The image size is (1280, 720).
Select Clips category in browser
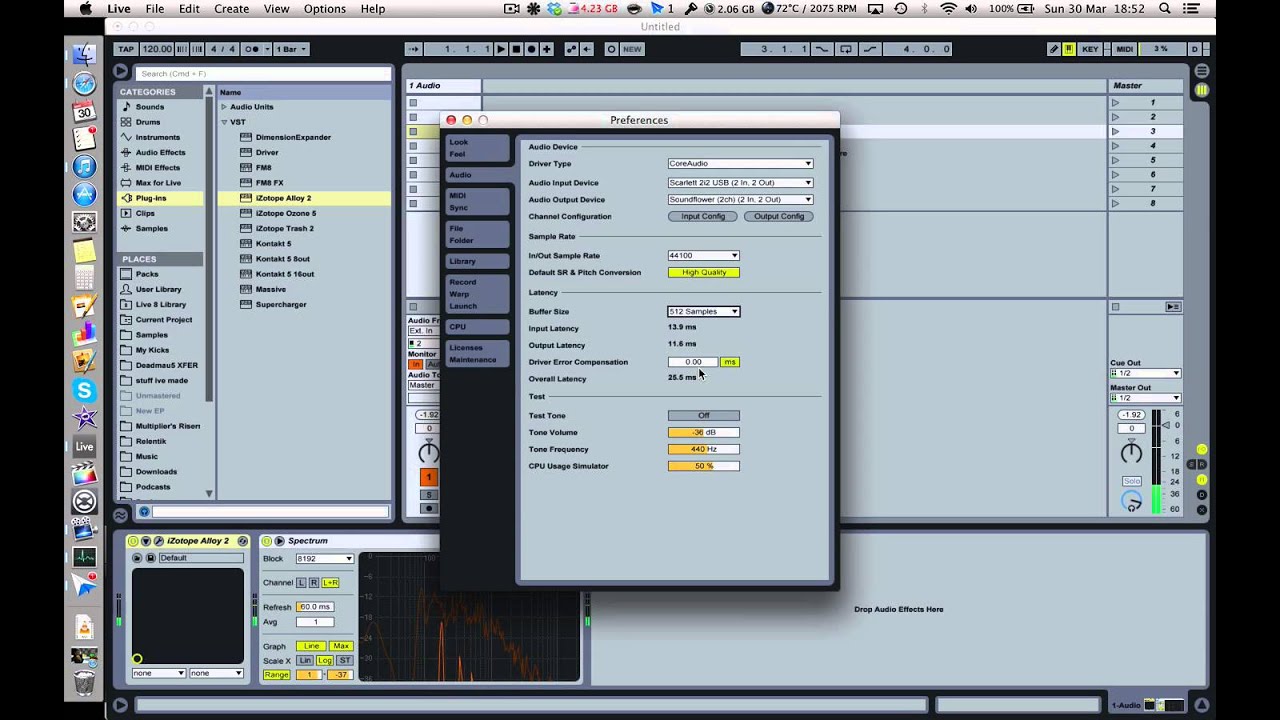coord(146,213)
